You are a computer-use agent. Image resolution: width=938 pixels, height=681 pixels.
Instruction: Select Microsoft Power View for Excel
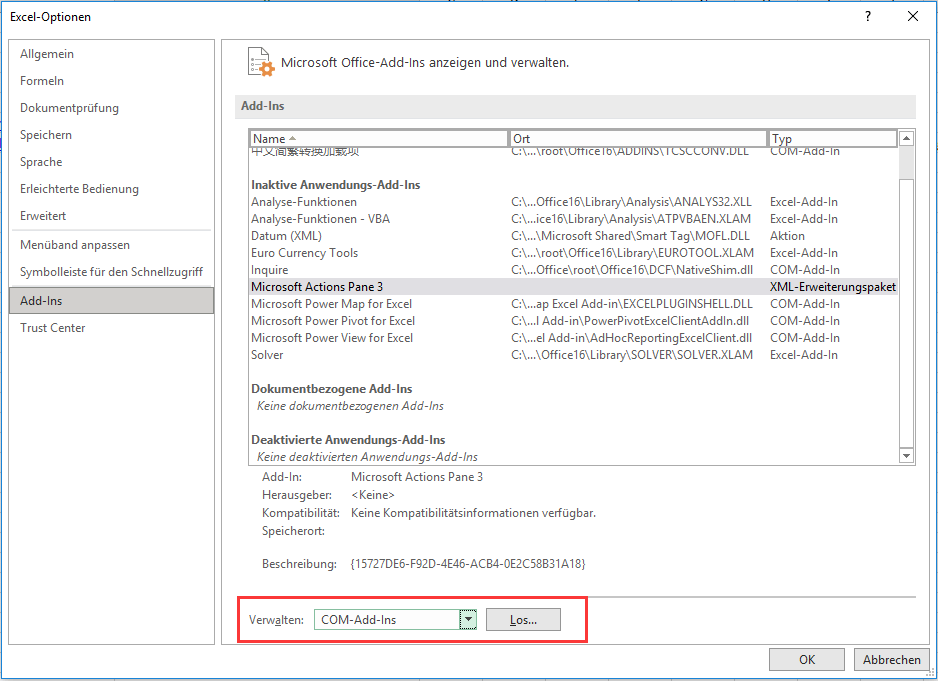click(x=573, y=338)
